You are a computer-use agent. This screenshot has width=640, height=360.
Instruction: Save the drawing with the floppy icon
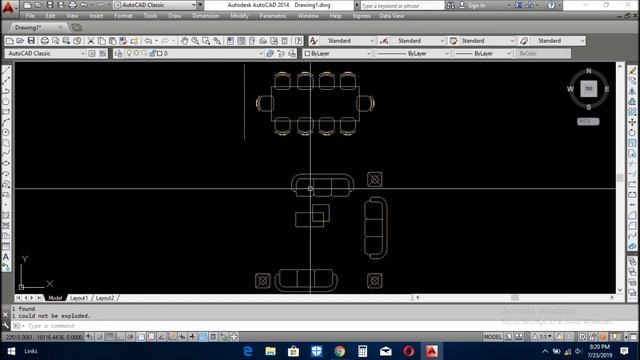(31, 41)
